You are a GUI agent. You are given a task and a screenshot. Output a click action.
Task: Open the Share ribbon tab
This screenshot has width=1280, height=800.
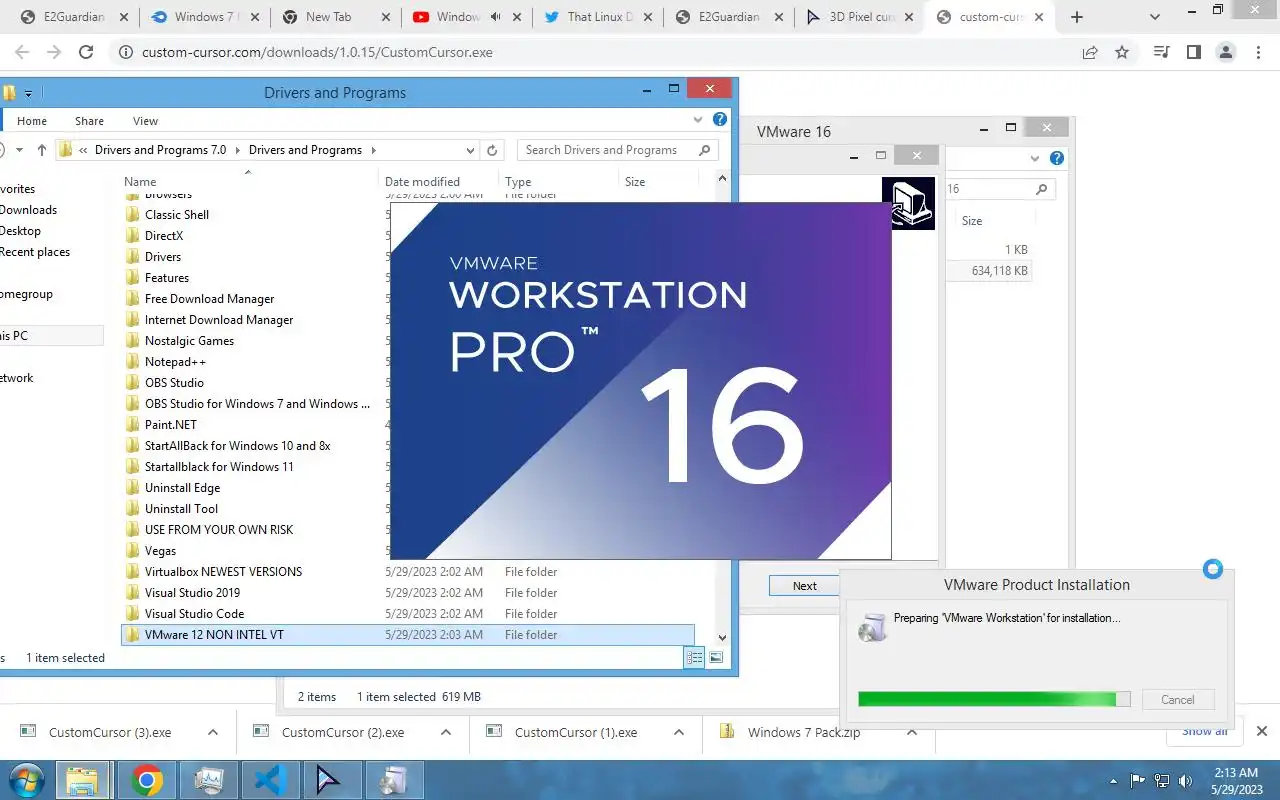89,121
